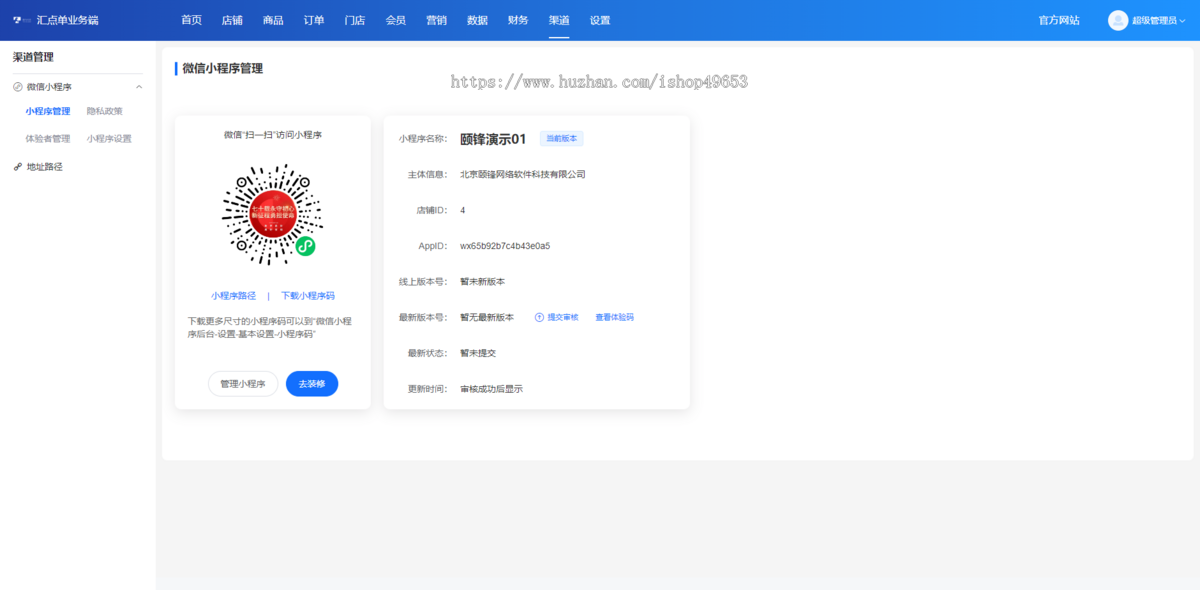
Task: Open the 设置 menu
Action: click(600, 20)
